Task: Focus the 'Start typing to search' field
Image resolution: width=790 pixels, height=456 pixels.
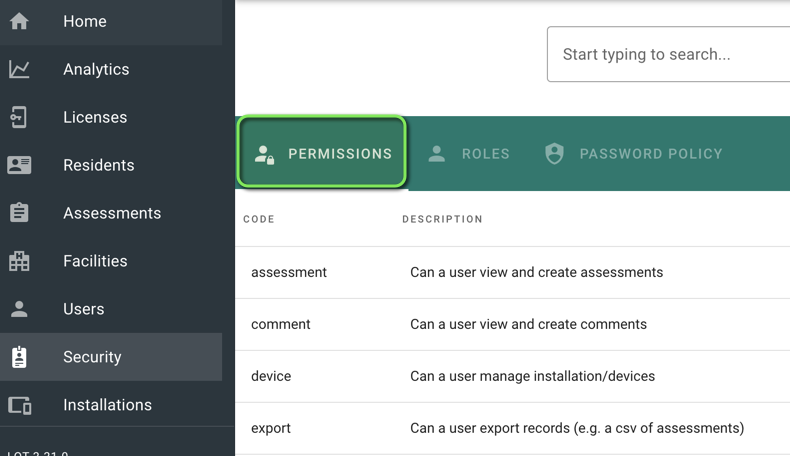Action: (669, 54)
